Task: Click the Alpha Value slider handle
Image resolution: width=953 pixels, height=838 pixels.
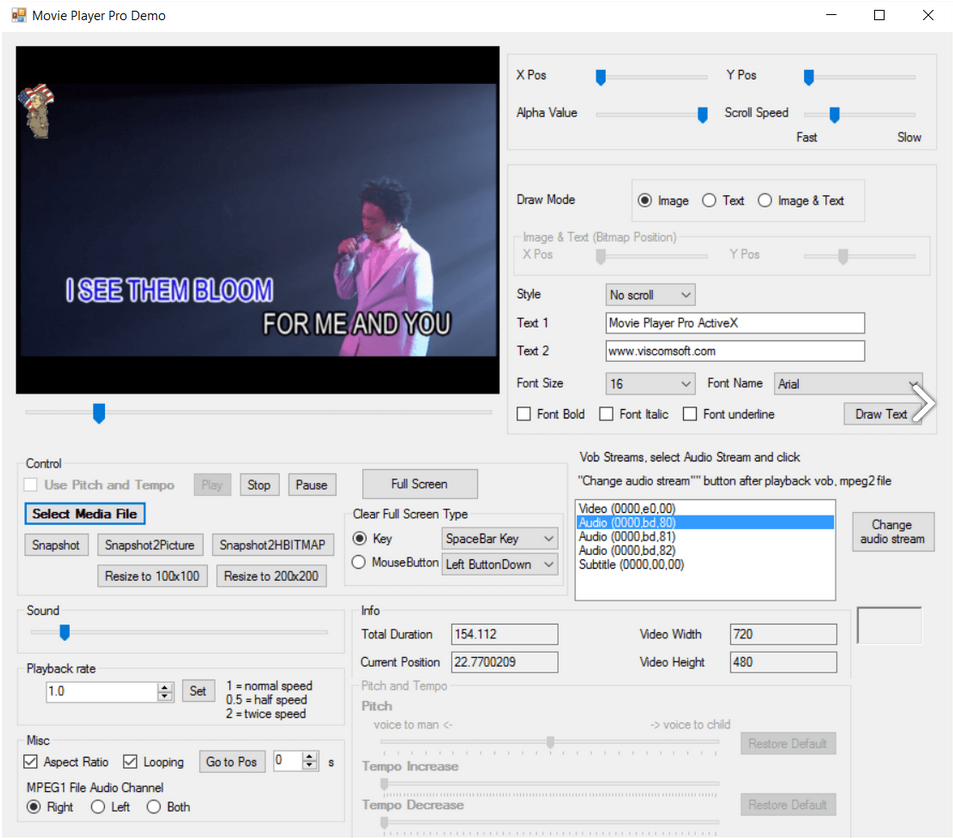Action: click(x=703, y=115)
